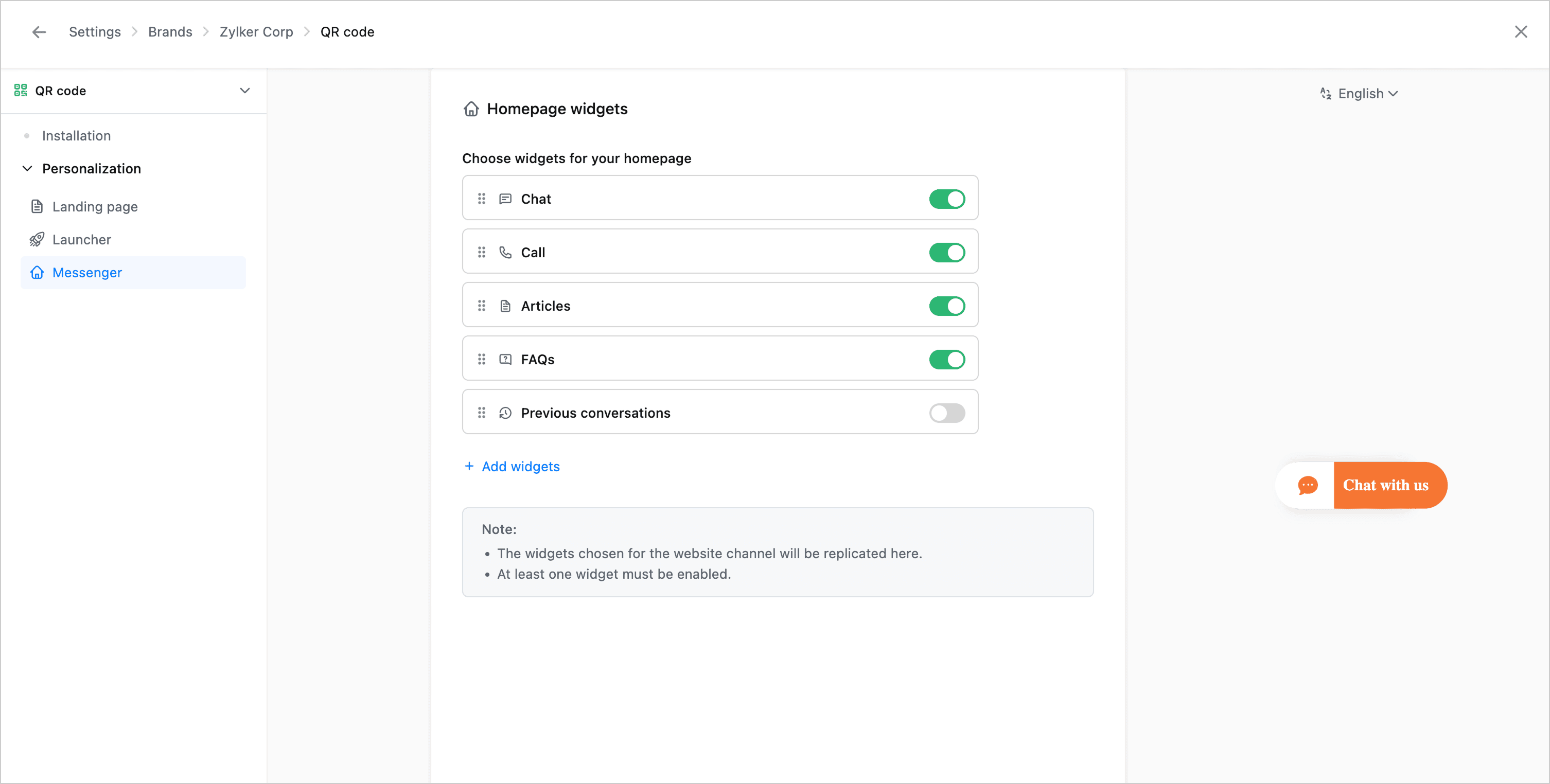Turn off the FAQs widget toggle
The height and width of the screenshot is (784, 1550).
coord(946,359)
